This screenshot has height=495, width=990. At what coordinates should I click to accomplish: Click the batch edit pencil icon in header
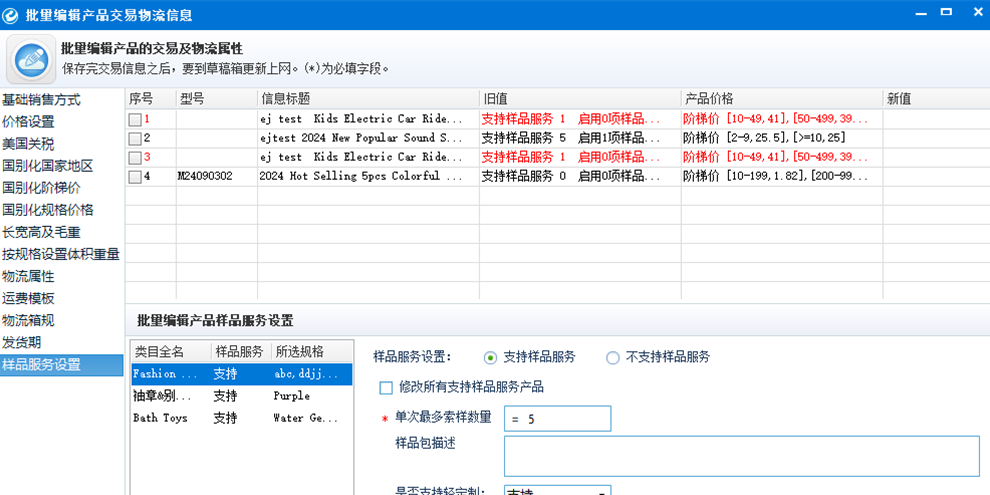click(x=31, y=59)
